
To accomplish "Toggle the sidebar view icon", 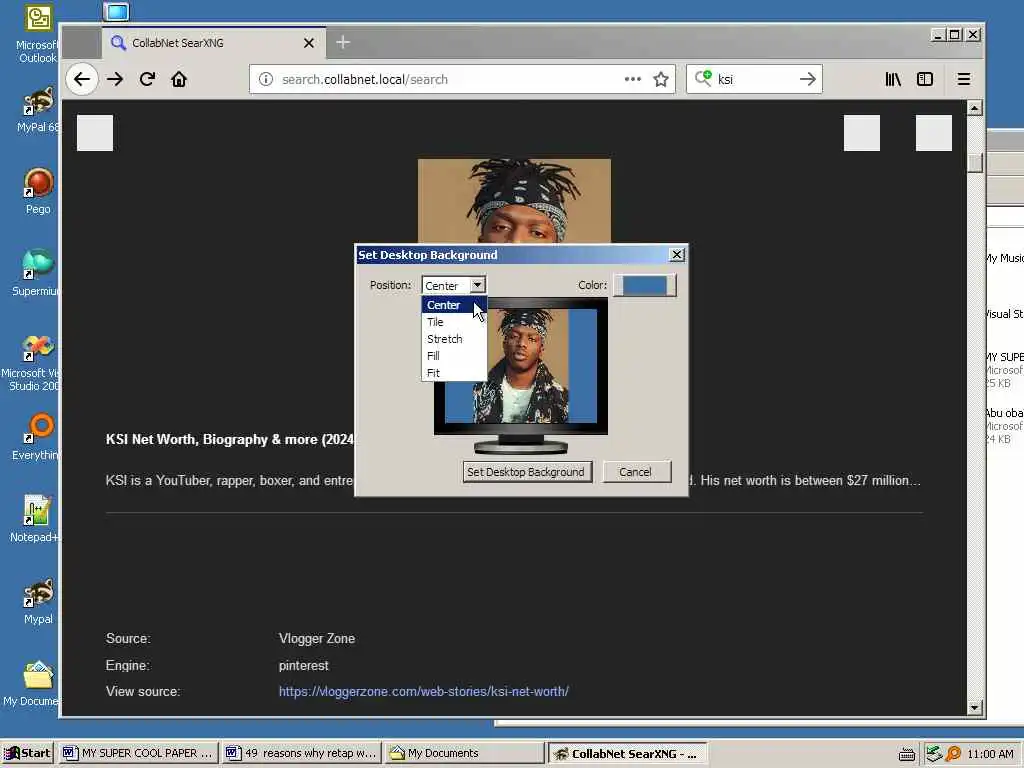I will pyautogui.click(x=925, y=79).
